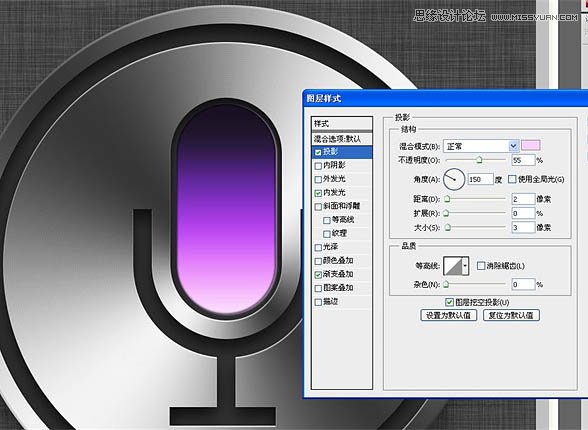Click the 角度 angle value field
Image resolution: width=588 pixels, height=430 pixels.
tap(480, 179)
